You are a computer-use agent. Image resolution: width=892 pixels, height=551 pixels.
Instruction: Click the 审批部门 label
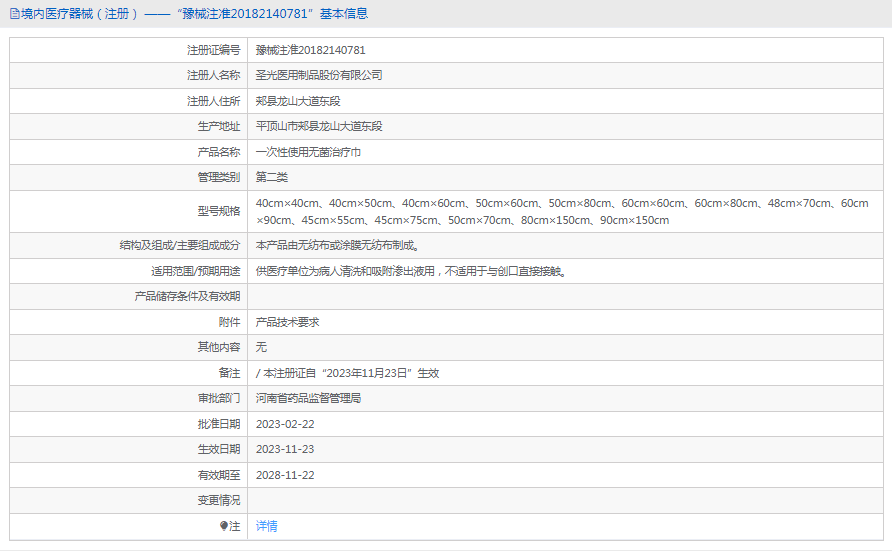(218, 398)
